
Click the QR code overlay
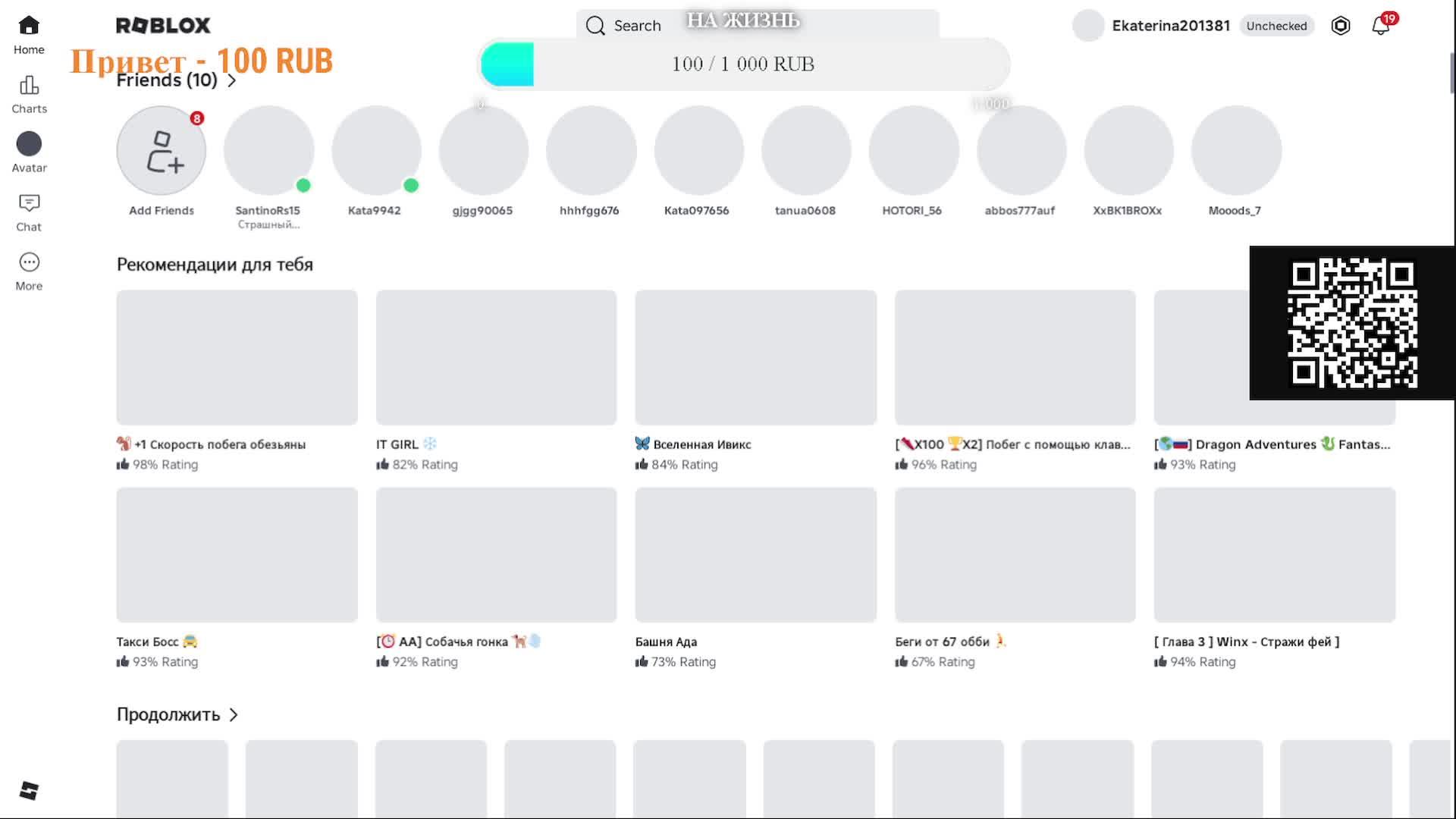point(1352,323)
